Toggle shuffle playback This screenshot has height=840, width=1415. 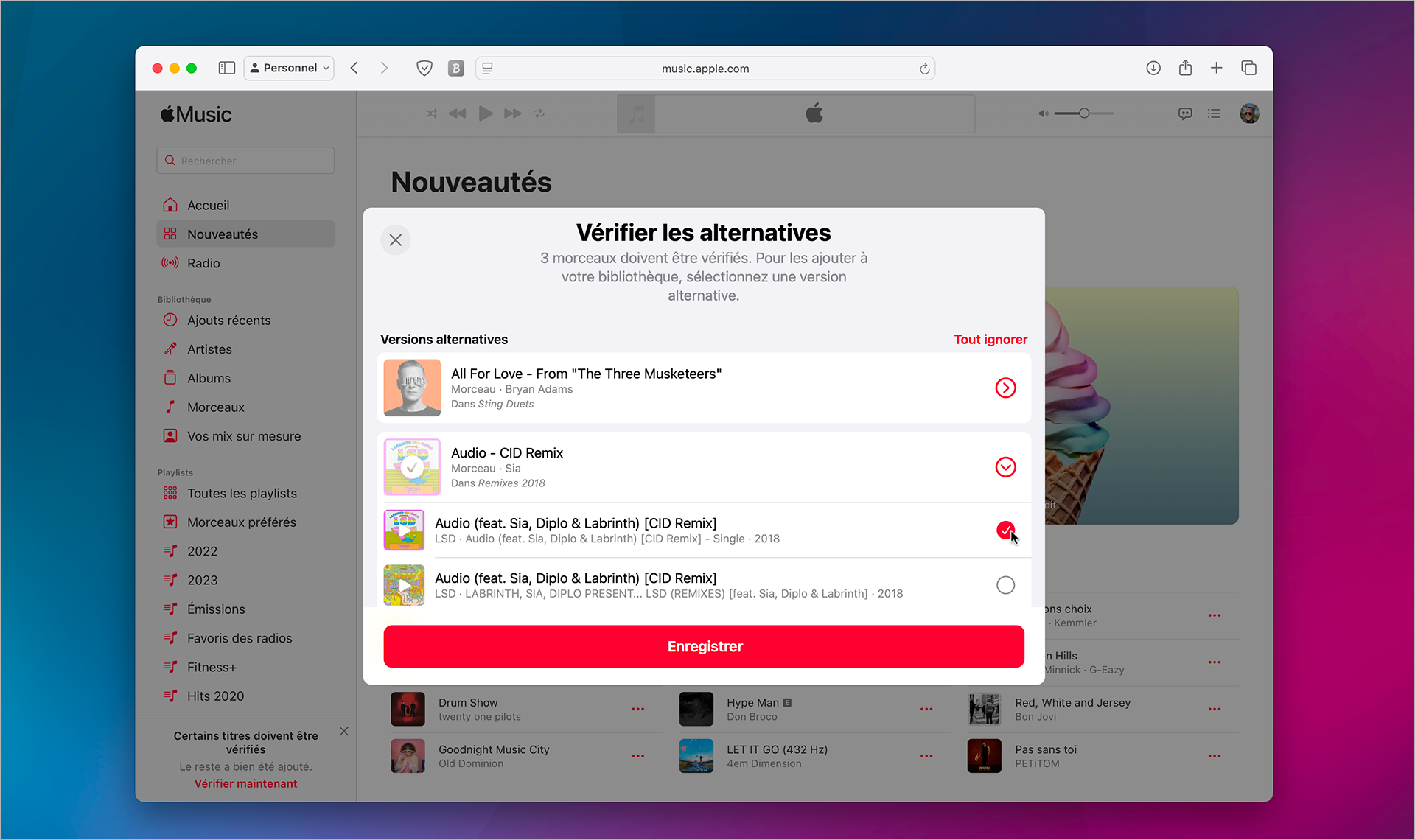point(431,113)
